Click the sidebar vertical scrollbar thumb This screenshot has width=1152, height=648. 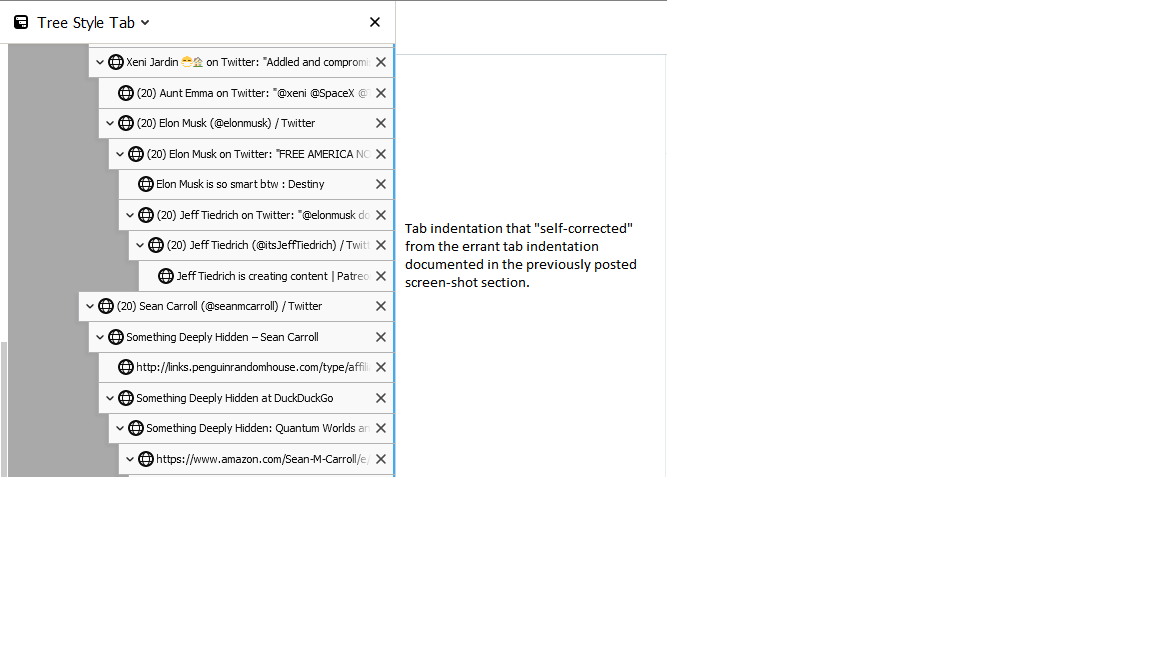click(4, 409)
